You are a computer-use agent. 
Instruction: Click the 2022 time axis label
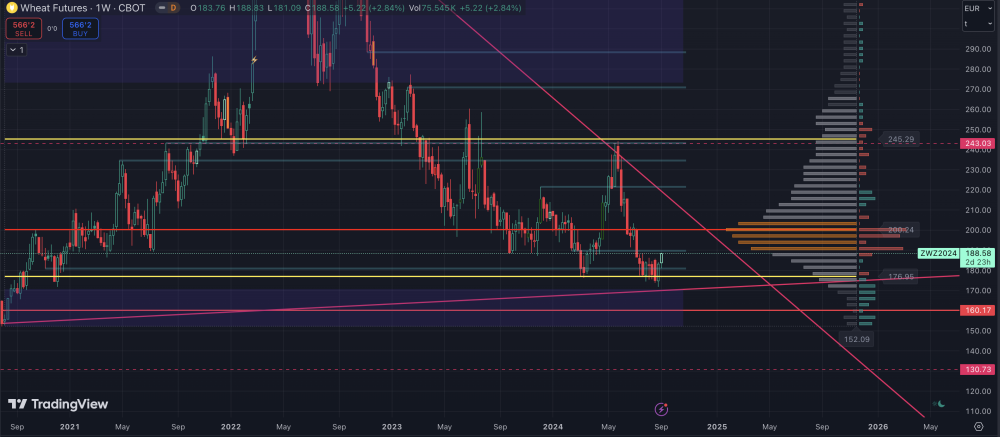(x=232, y=426)
